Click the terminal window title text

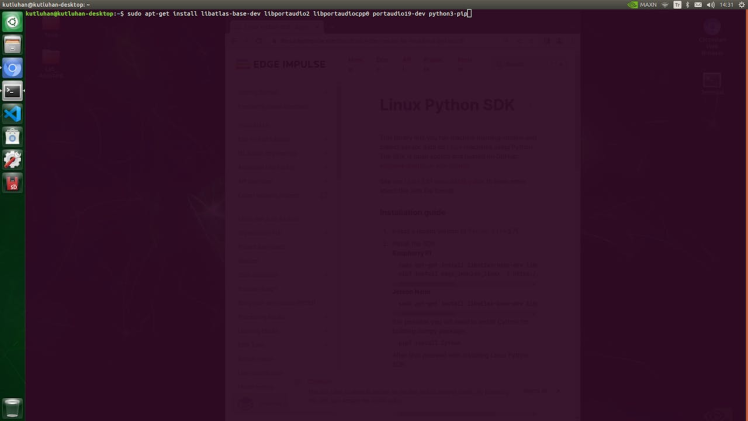click(46, 5)
